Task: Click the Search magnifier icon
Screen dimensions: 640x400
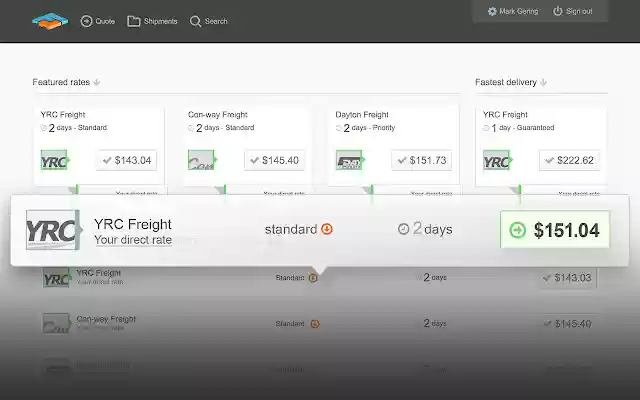Action: (196, 21)
